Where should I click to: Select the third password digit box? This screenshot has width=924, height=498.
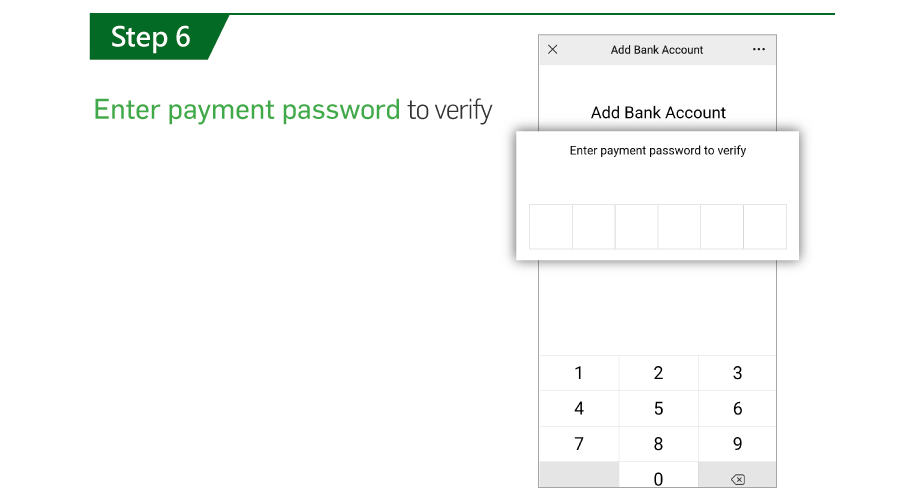coord(636,227)
